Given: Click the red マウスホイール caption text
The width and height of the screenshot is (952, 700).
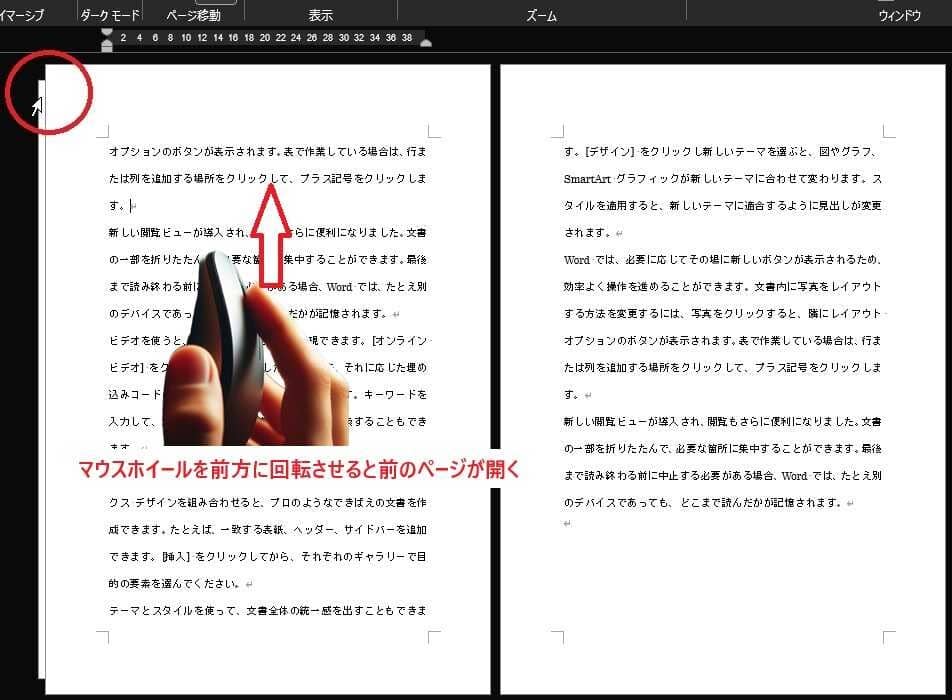Looking at the screenshot, I should point(300,468).
